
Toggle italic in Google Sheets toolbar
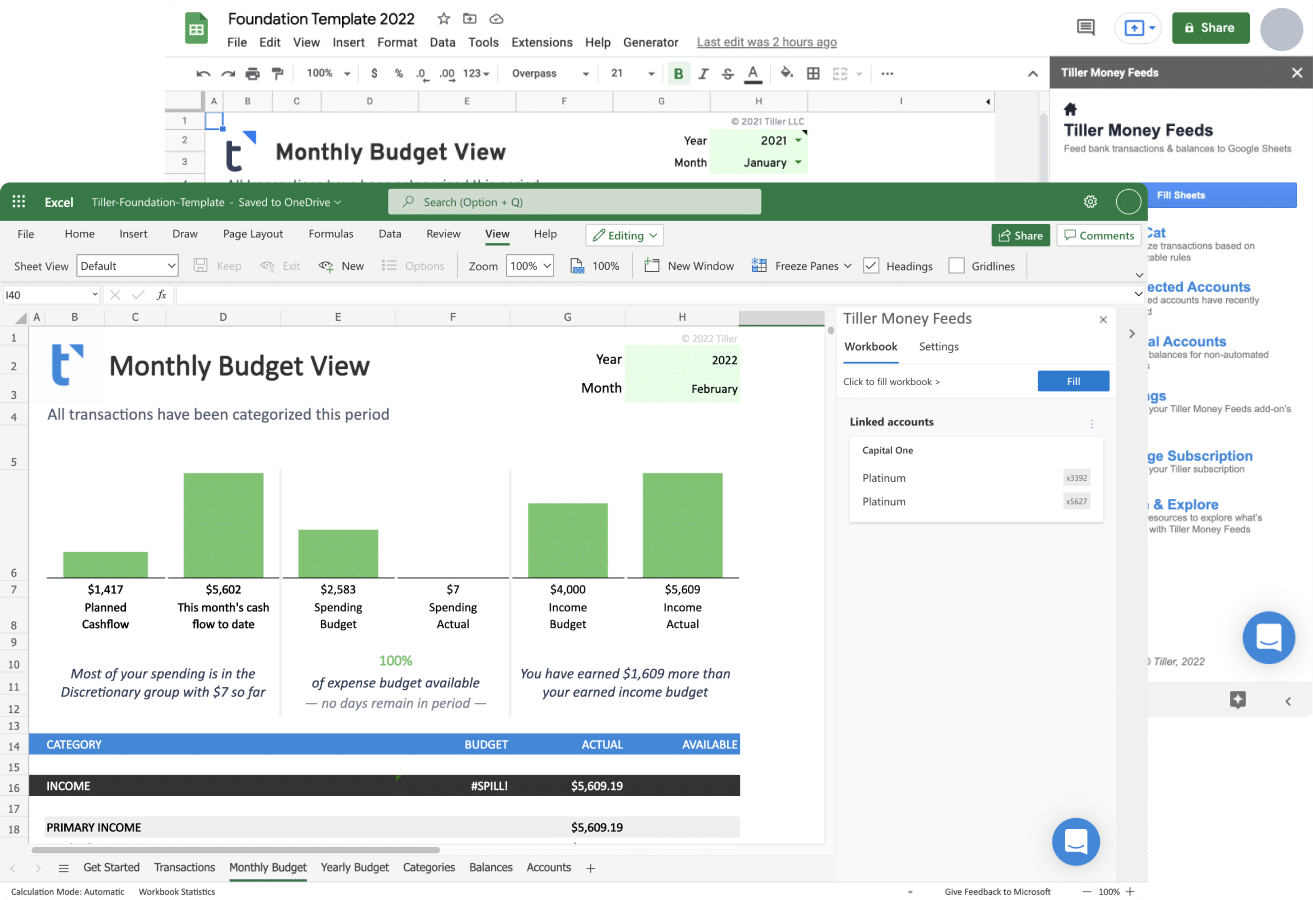click(x=704, y=73)
